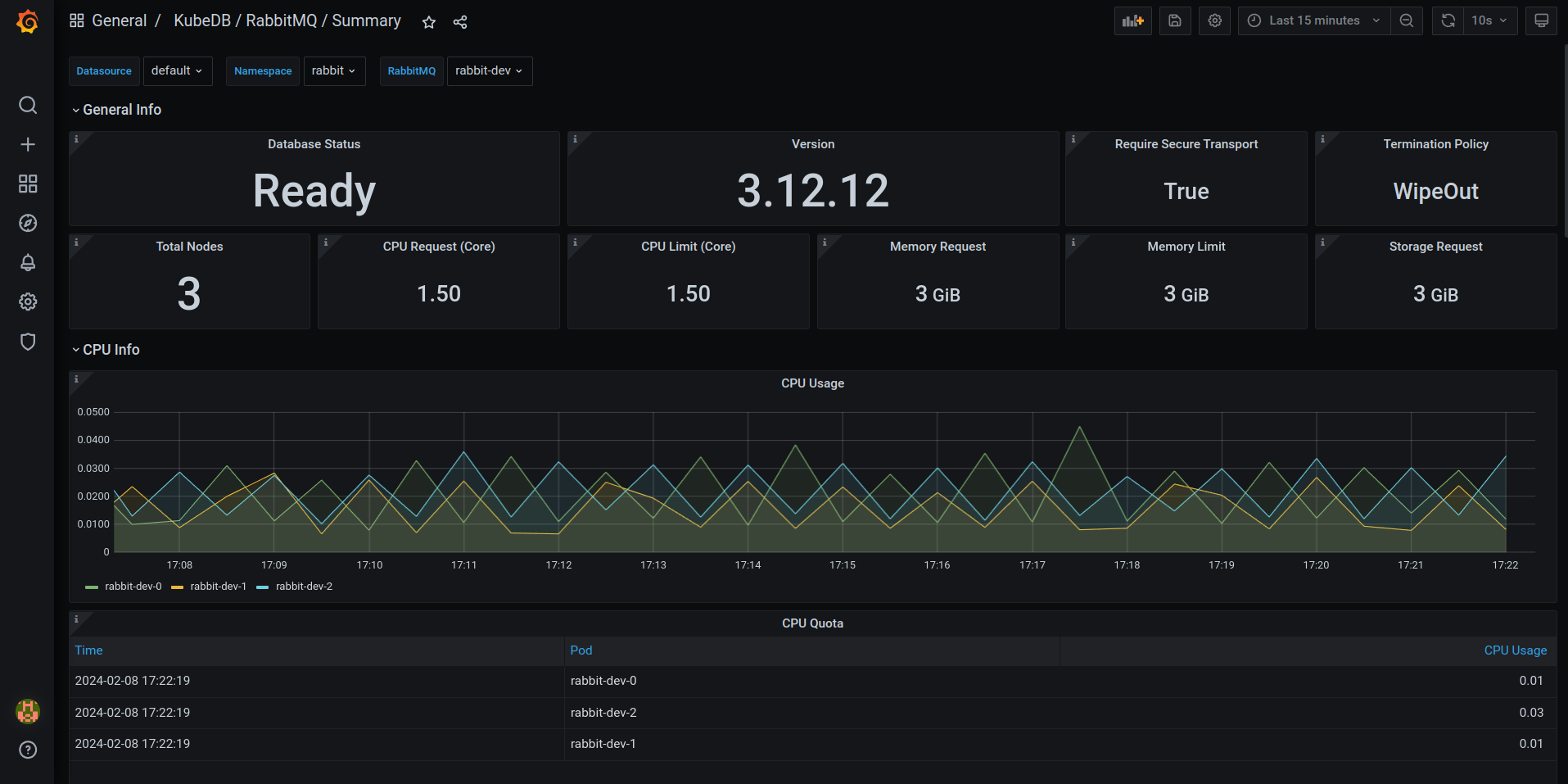Open the Explore compass icon
Image resolution: width=1568 pixels, height=784 pixels.
point(28,223)
